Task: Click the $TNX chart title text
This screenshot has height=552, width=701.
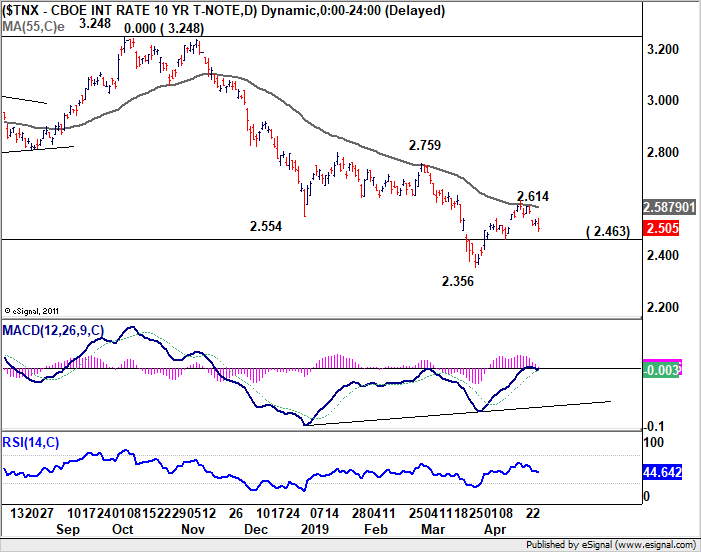Action: [x=224, y=10]
